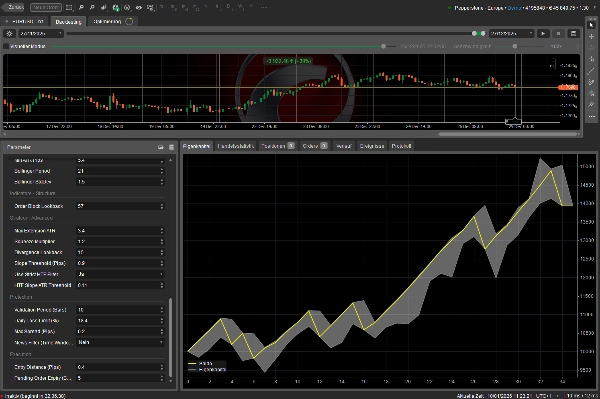Click the chart horizontal scrollbar

coord(507,134)
